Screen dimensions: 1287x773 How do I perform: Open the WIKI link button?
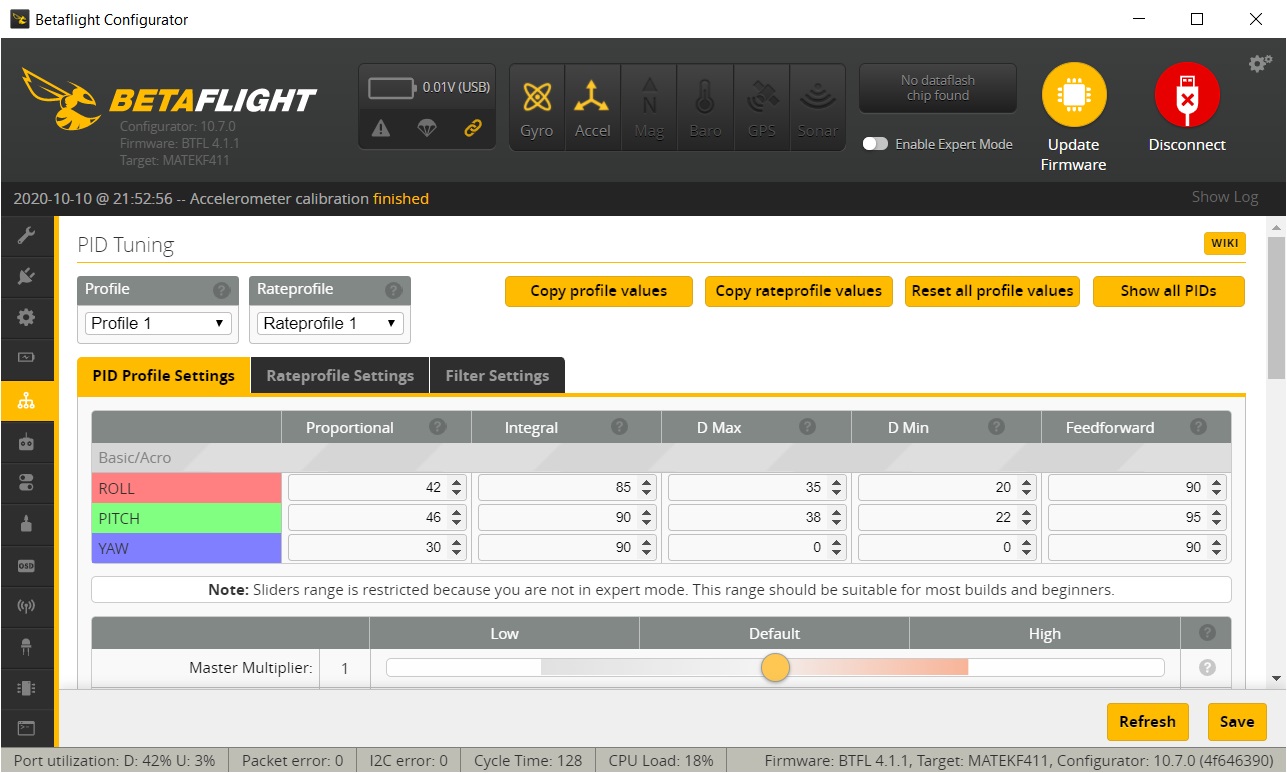(1225, 243)
